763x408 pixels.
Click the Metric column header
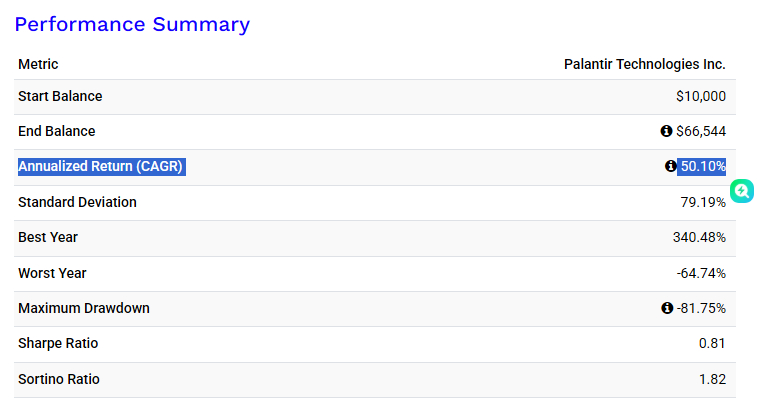click(x=38, y=64)
